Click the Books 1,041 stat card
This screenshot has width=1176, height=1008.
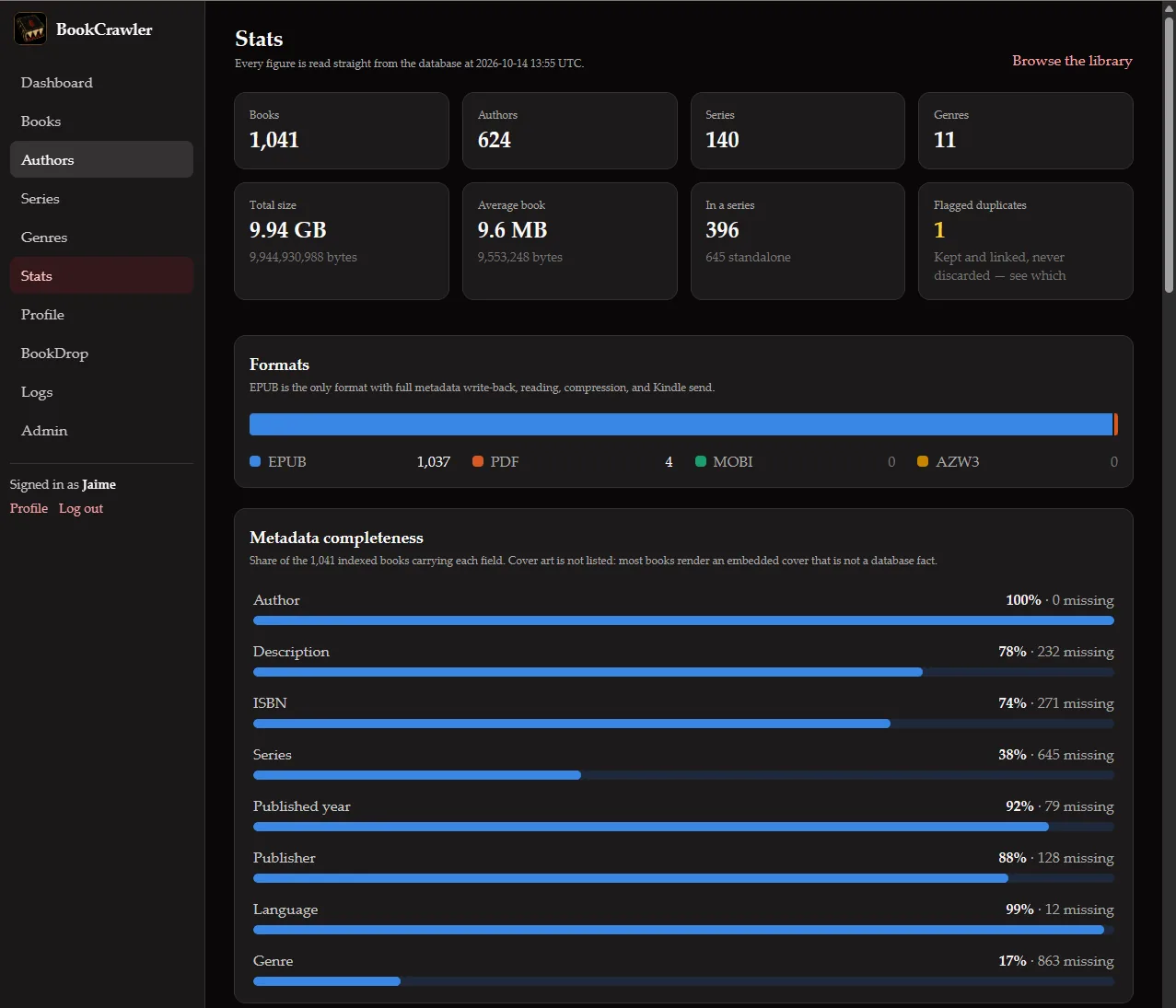342,131
